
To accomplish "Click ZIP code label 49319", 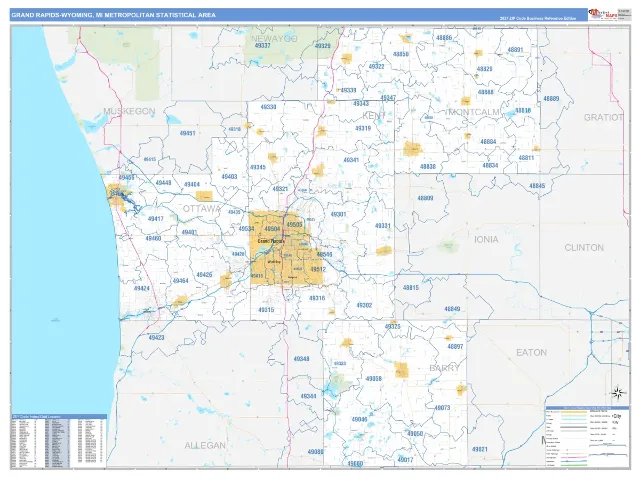I will [363, 128].
